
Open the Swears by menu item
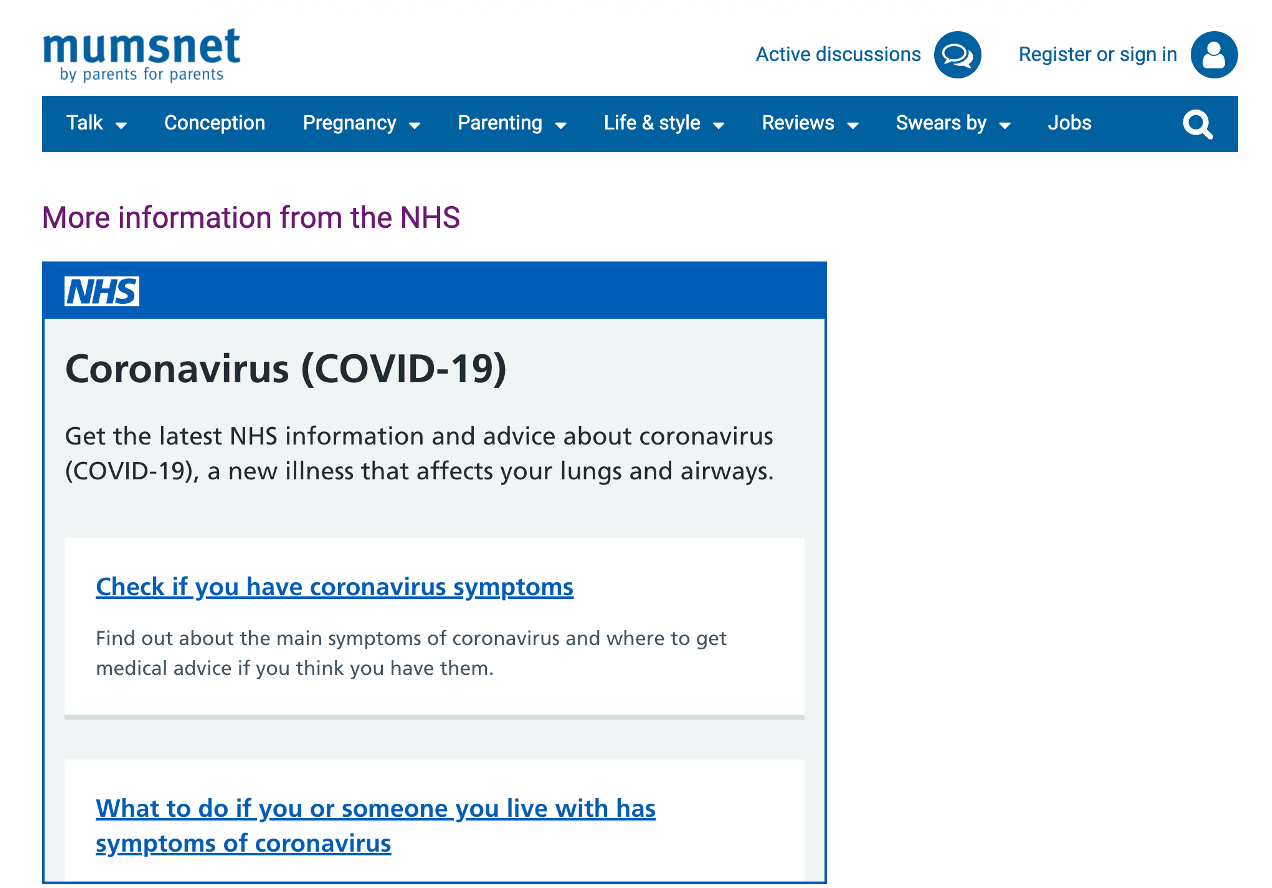pos(941,123)
